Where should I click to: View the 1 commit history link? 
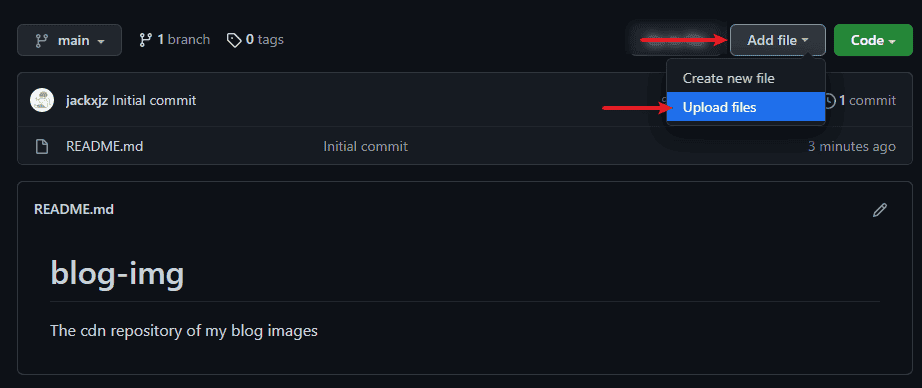[x=860, y=101]
